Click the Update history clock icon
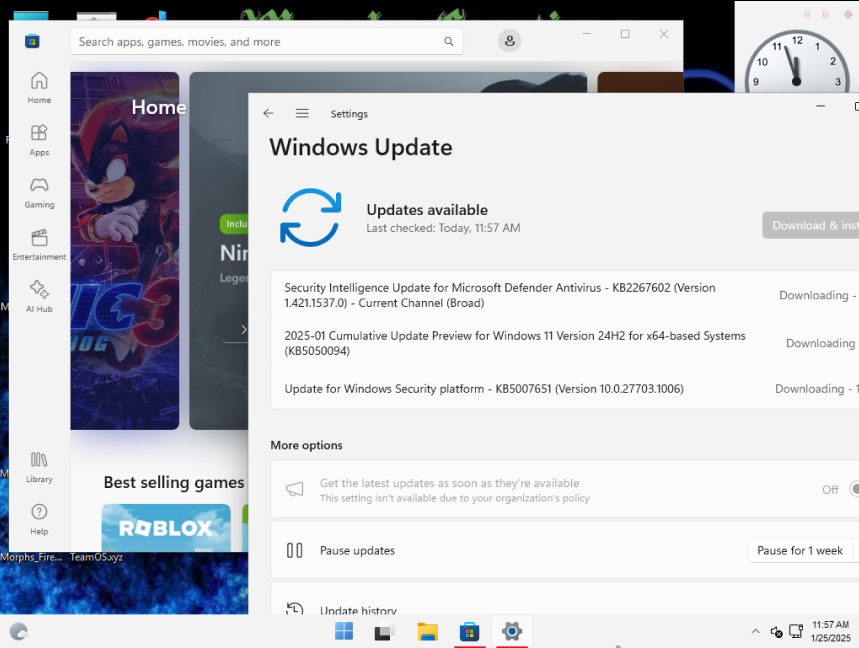This screenshot has height=648, width=859. [295, 608]
